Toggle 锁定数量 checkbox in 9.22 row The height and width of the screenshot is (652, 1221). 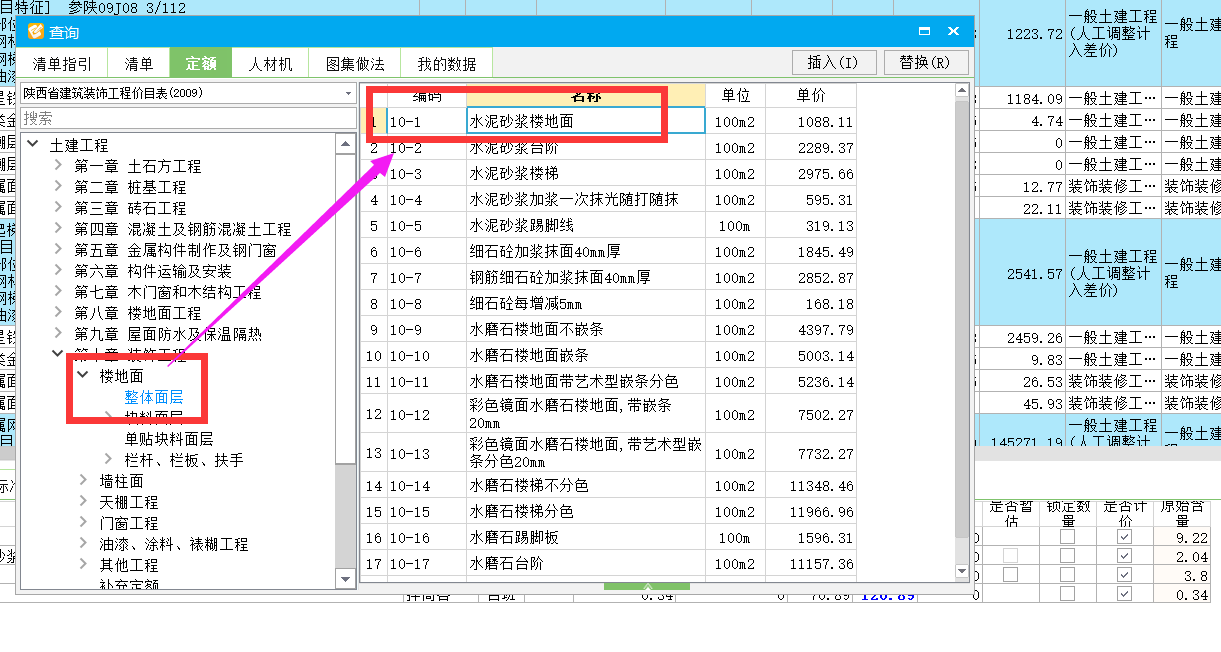1068,537
